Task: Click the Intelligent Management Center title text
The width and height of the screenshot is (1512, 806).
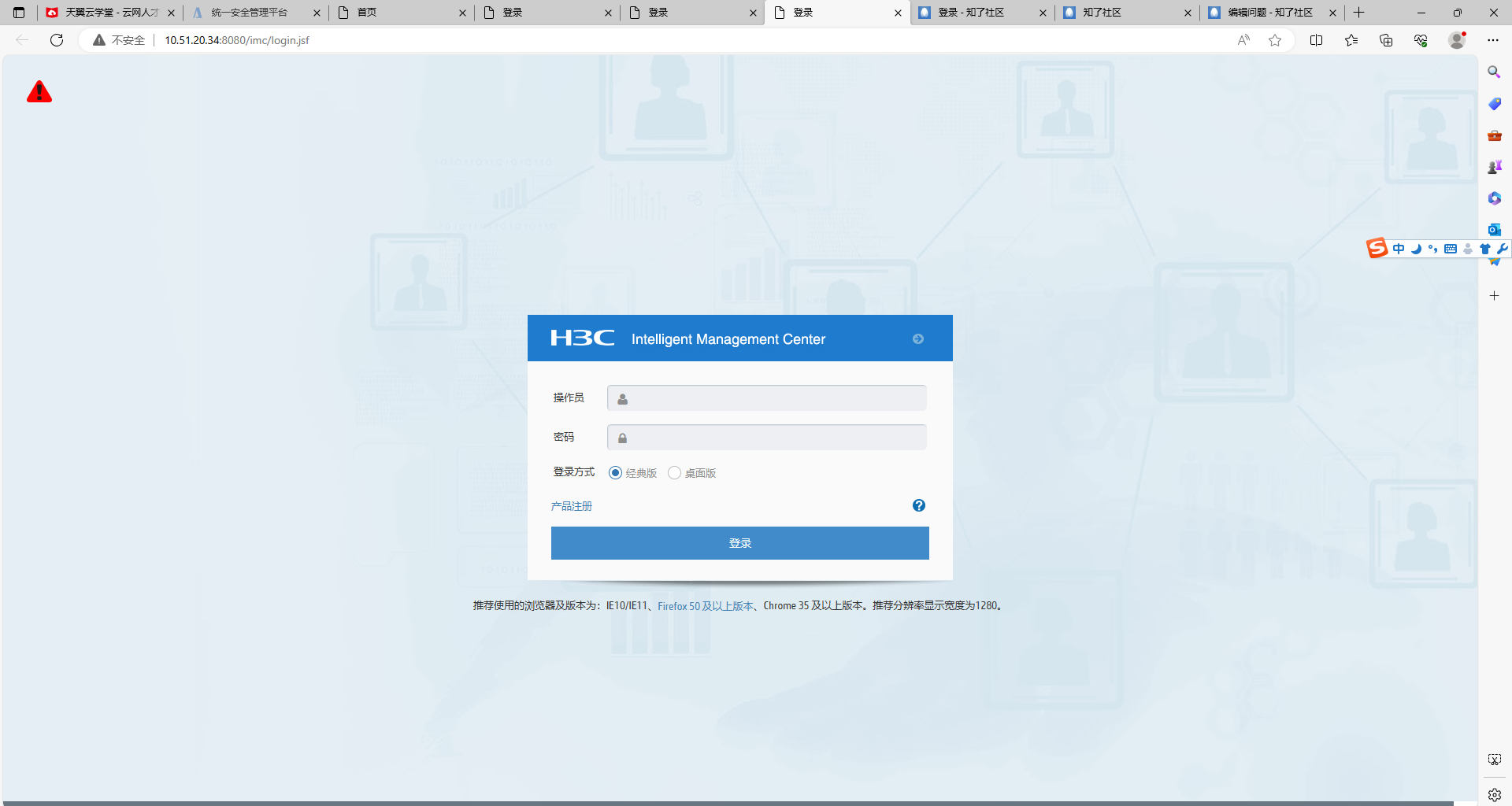Action: (x=728, y=339)
